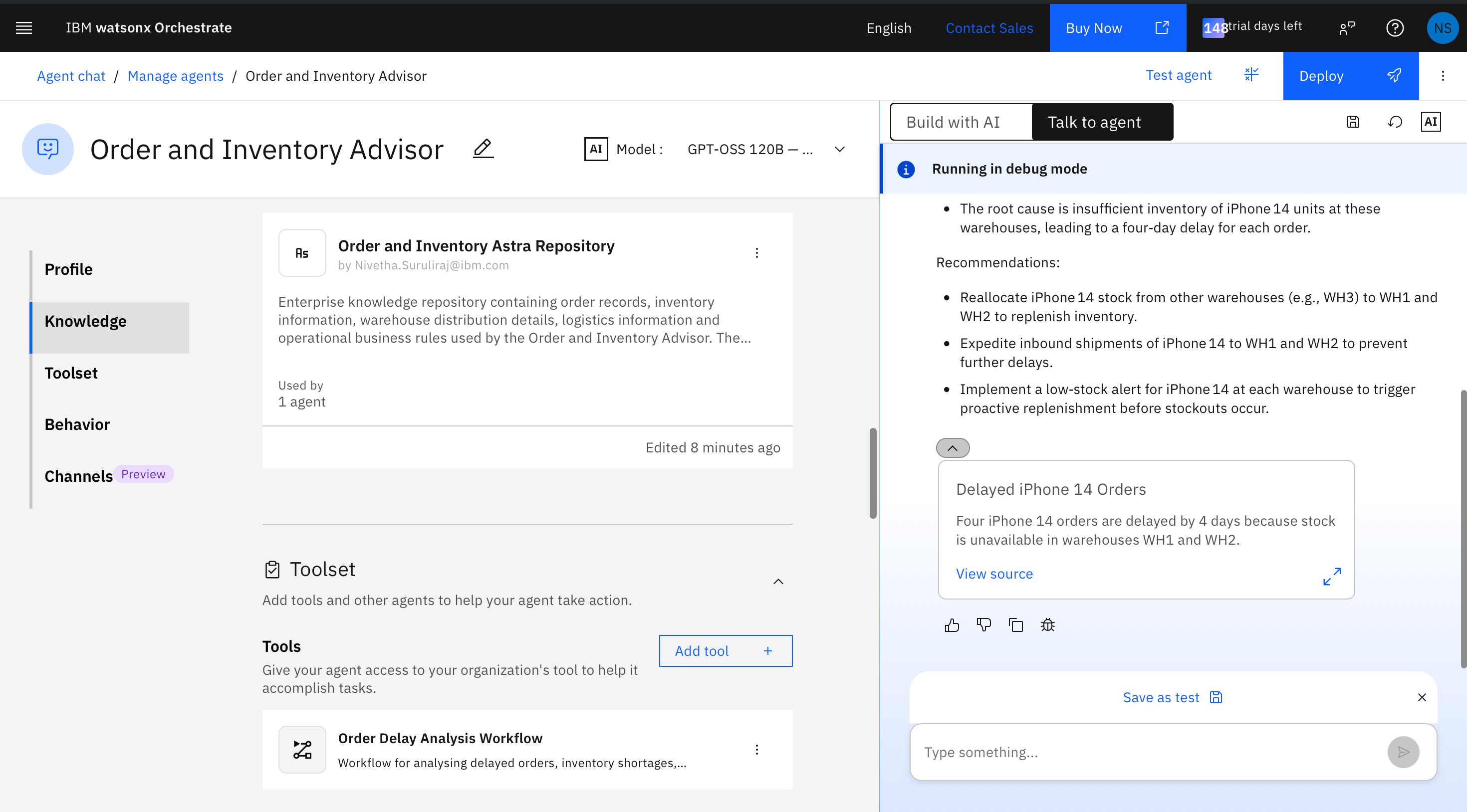Collapse the source citation card chevron
This screenshot has width=1467, height=812.
[952, 448]
